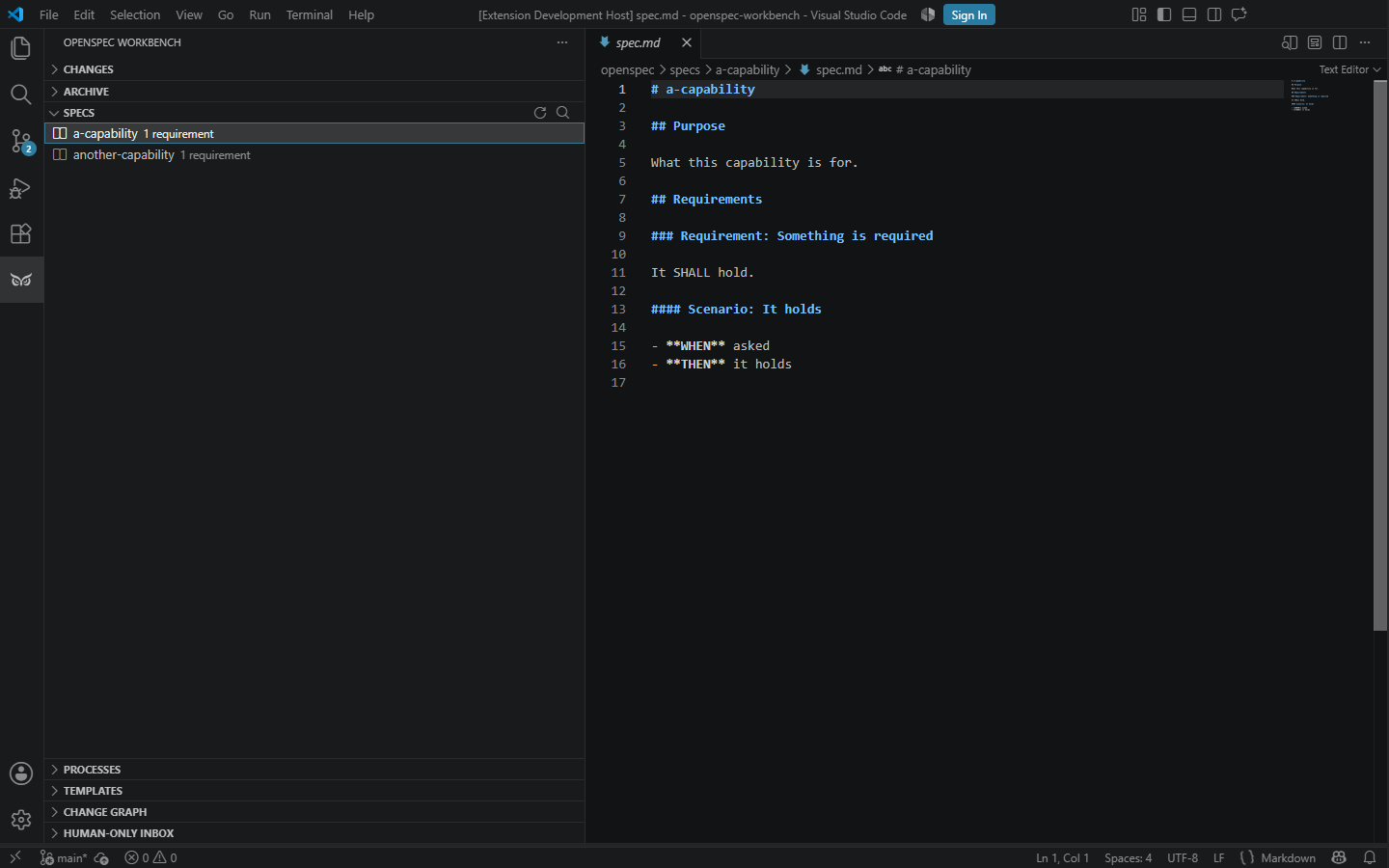Open editor More Actions ellipsis

1365,42
